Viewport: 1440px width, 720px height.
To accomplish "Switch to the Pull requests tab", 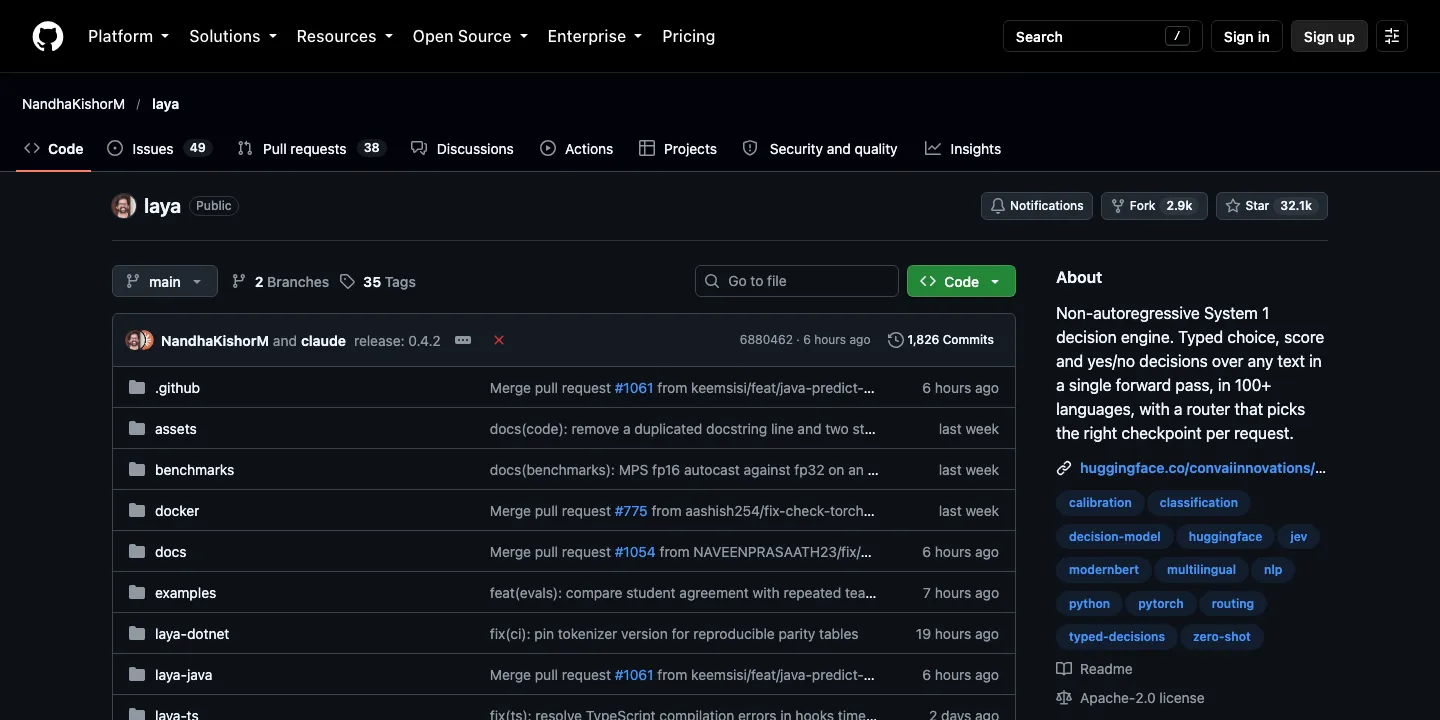I will coord(311,149).
